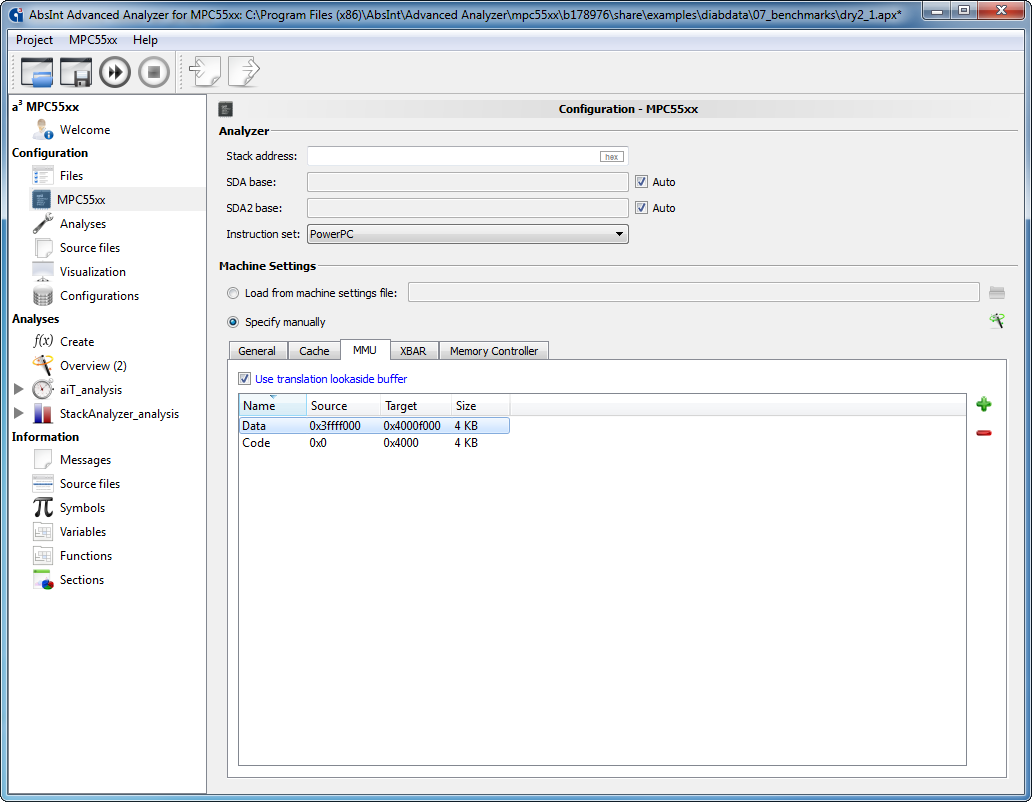Open Files configuration page

coord(71,176)
